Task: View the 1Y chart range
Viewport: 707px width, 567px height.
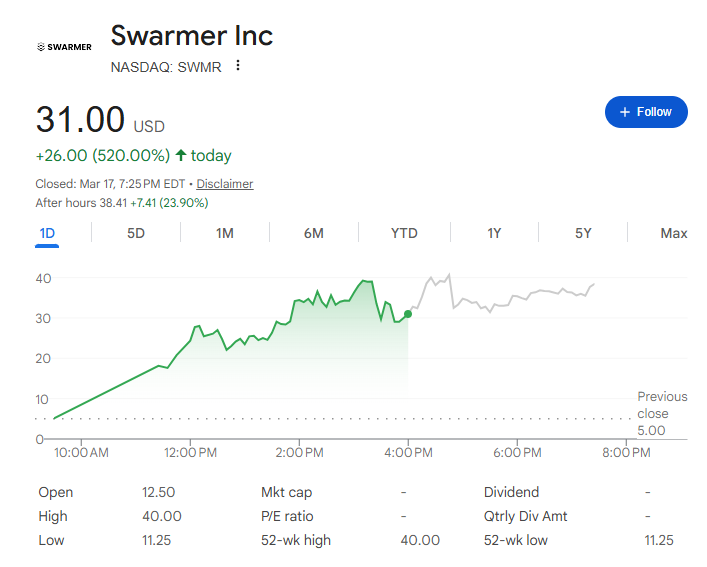Action: [x=494, y=233]
